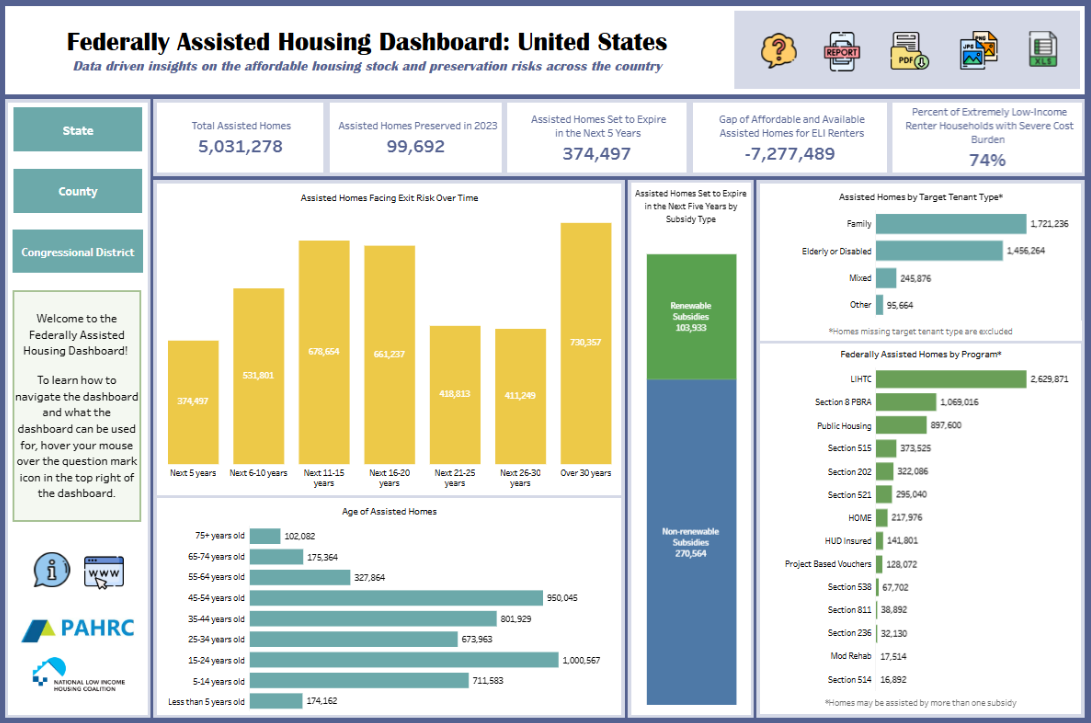Screen dimensions: 1091x723
Task: Click Non-renewable Subsidies blue segment
Action: 691,542
